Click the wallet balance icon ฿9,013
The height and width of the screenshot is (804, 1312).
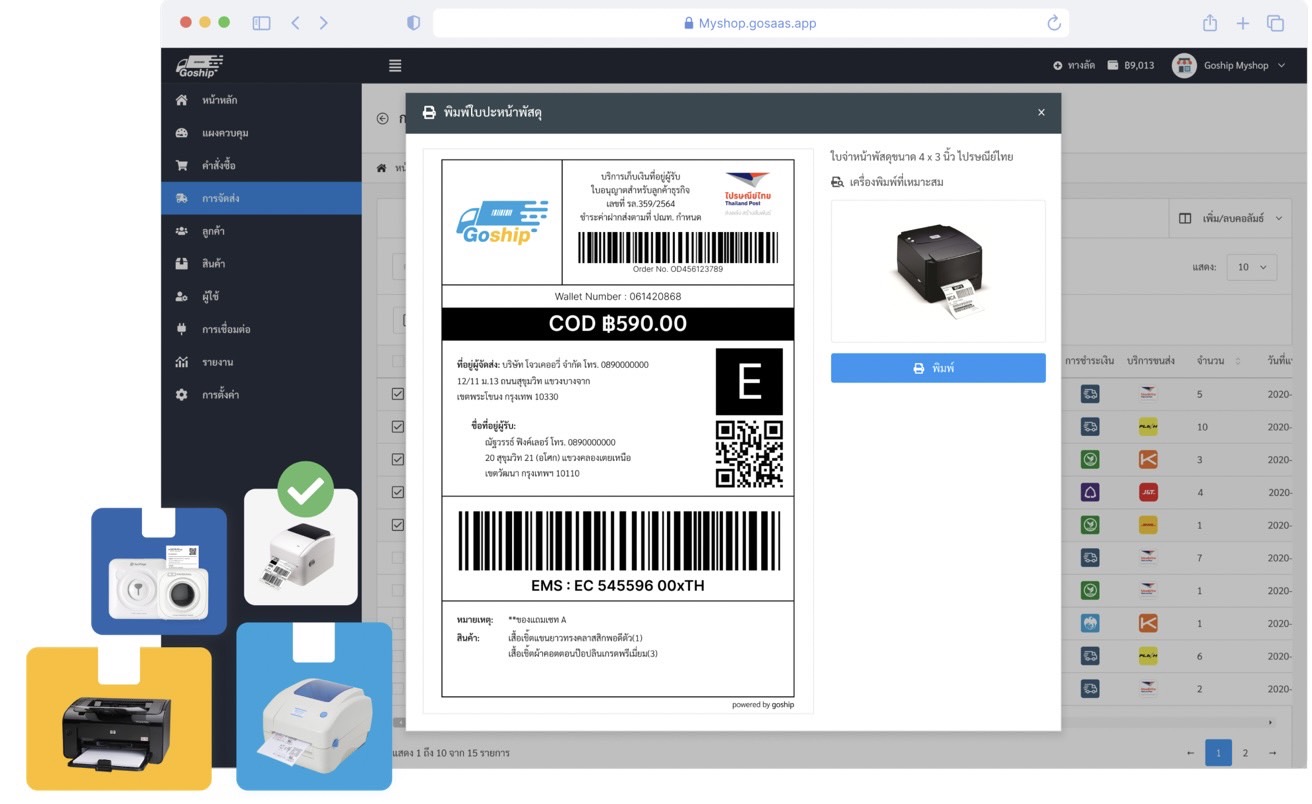(1113, 66)
